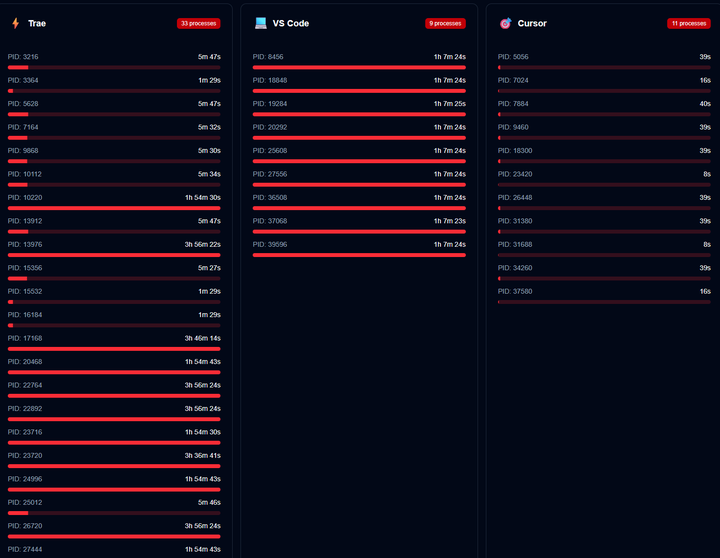The image size is (720, 558).
Task: Select PID: 25608 label
Action: [270, 151]
